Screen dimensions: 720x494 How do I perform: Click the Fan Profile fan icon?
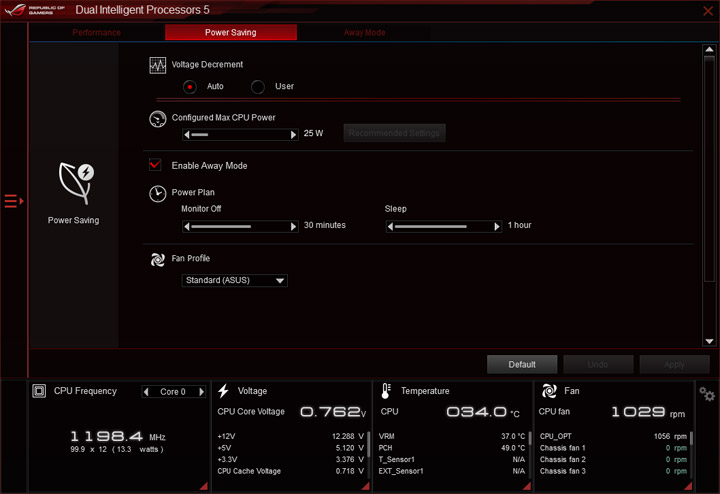point(158,260)
